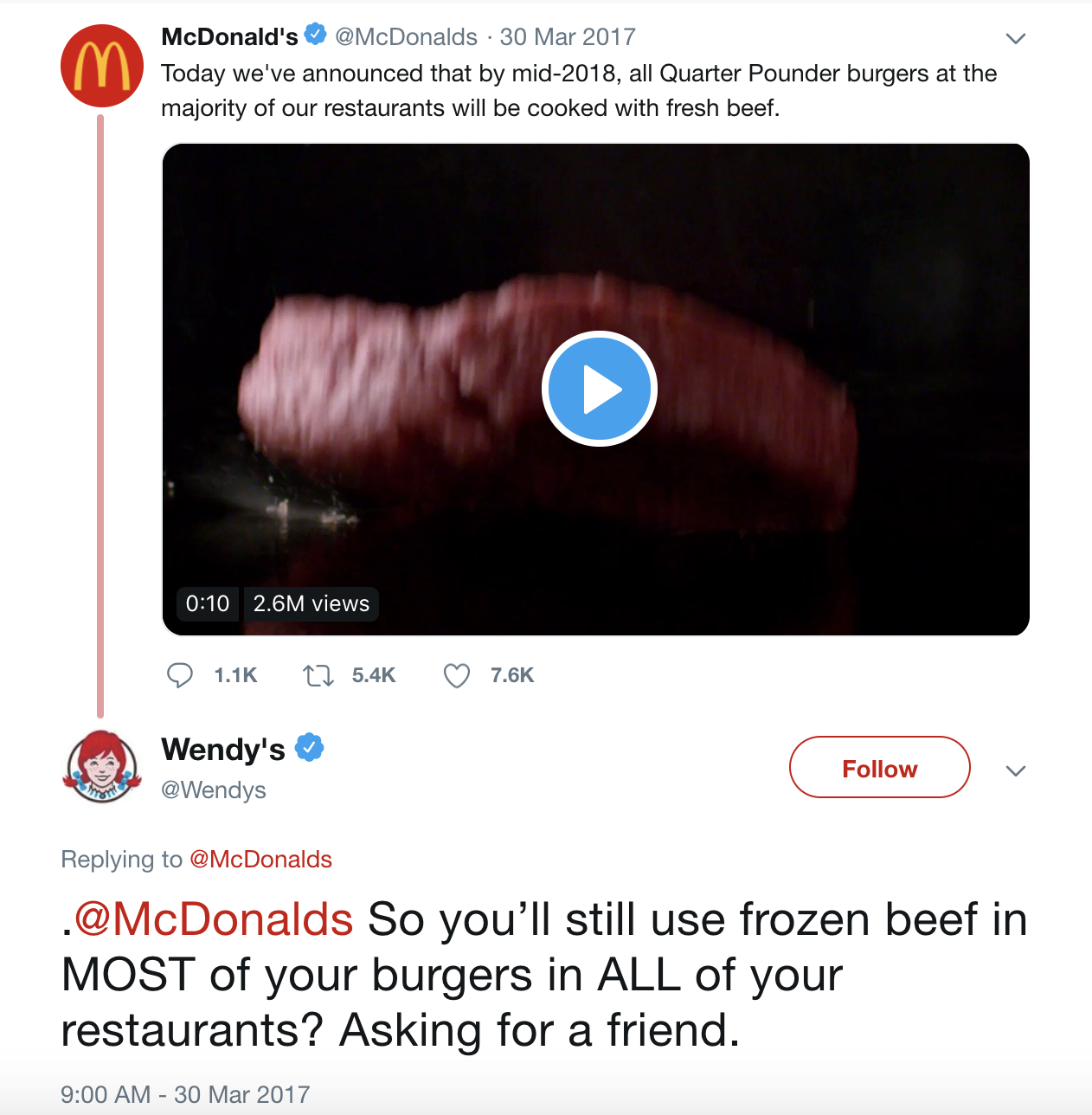Click McDonald's blue verified badge

[316, 35]
